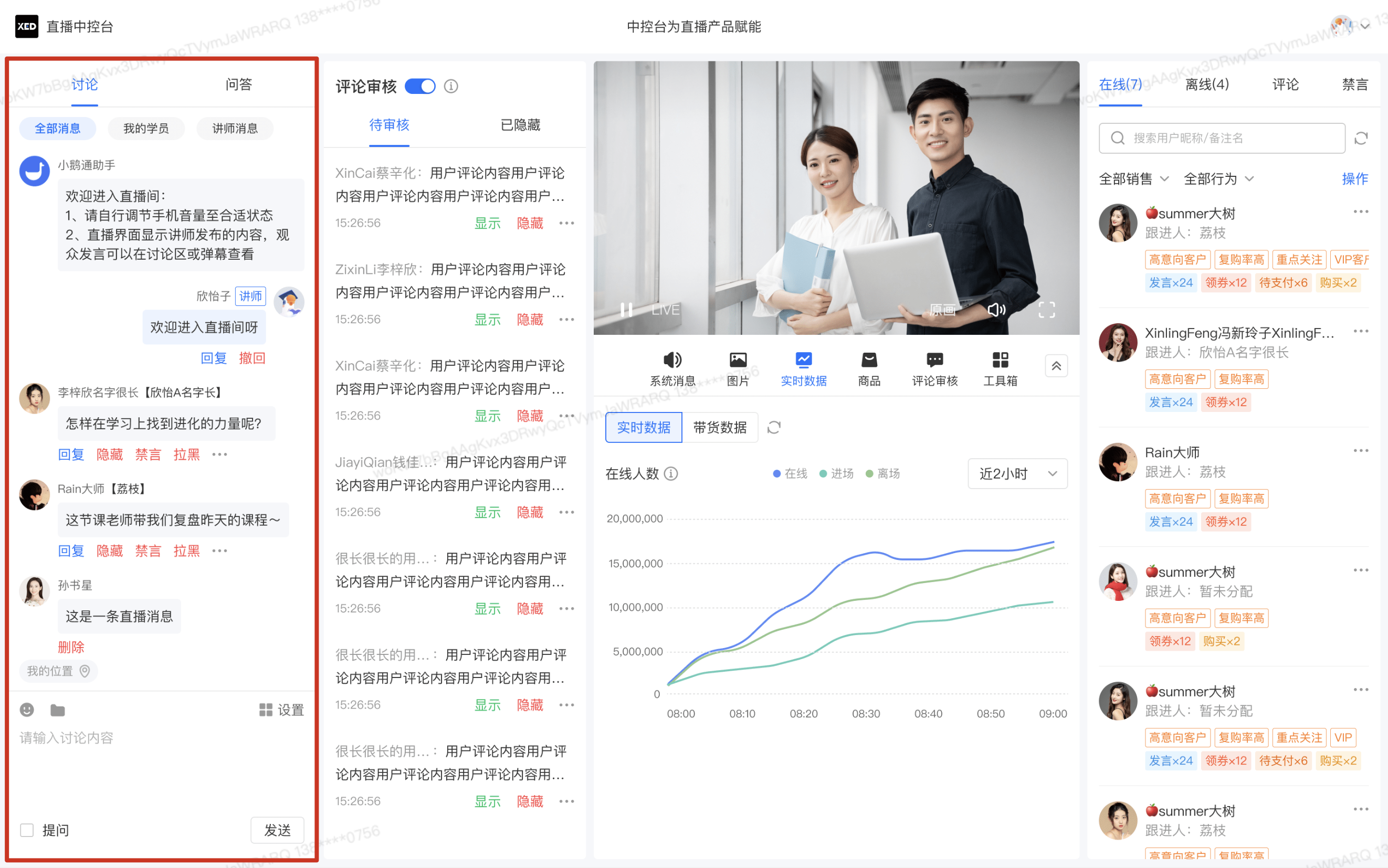1388x868 pixels.
Task: Open 系统消息 tool
Action: pyautogui.click(x=672, y=369)
